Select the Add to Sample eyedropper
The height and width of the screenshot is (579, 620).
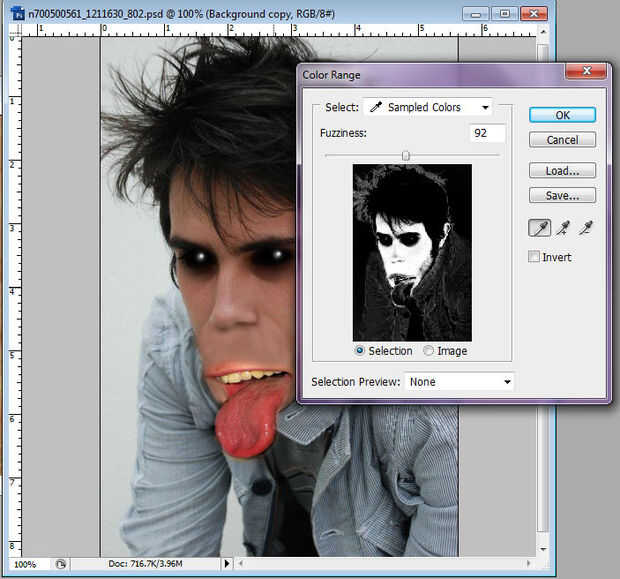[x=563, y=228]
